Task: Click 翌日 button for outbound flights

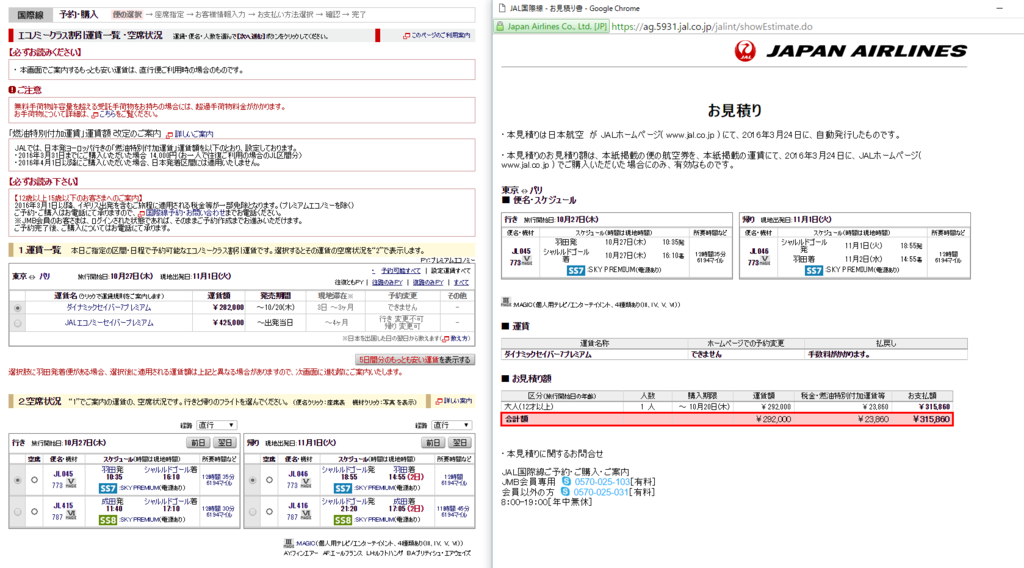Action: click(225, 443)
